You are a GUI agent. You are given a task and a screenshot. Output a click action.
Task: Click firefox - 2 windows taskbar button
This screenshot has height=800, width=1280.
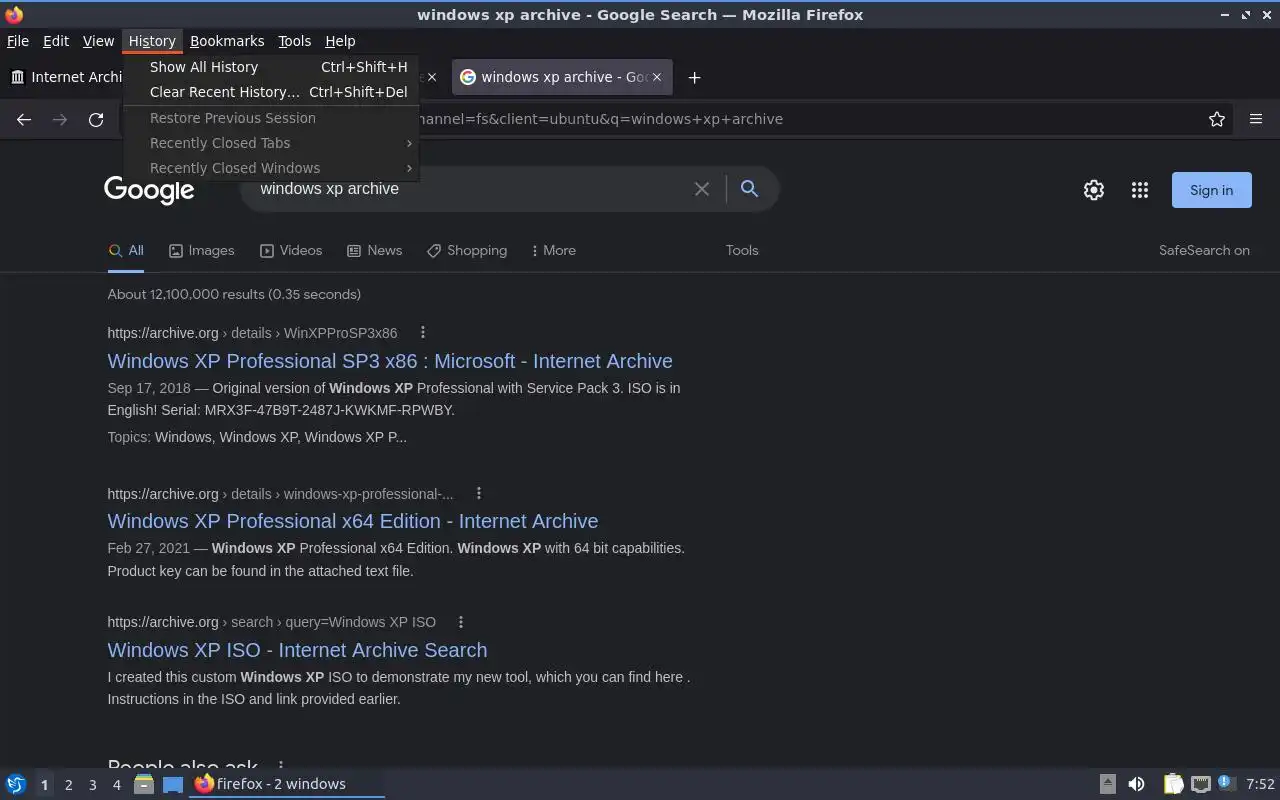(288, 784)
